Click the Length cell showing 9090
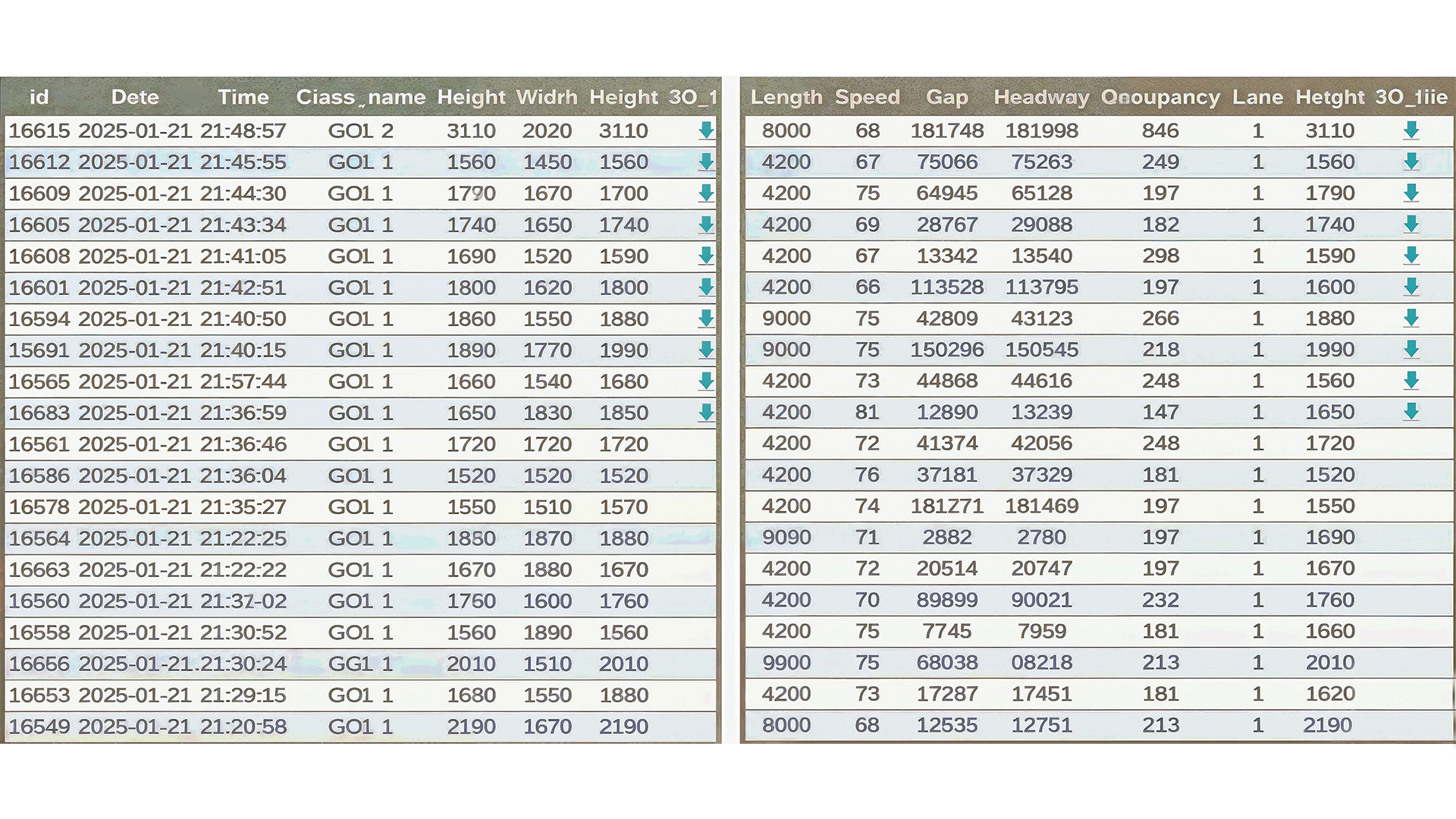The width and height of the screenshot is (1456, 819). click(x=786, y=538)
